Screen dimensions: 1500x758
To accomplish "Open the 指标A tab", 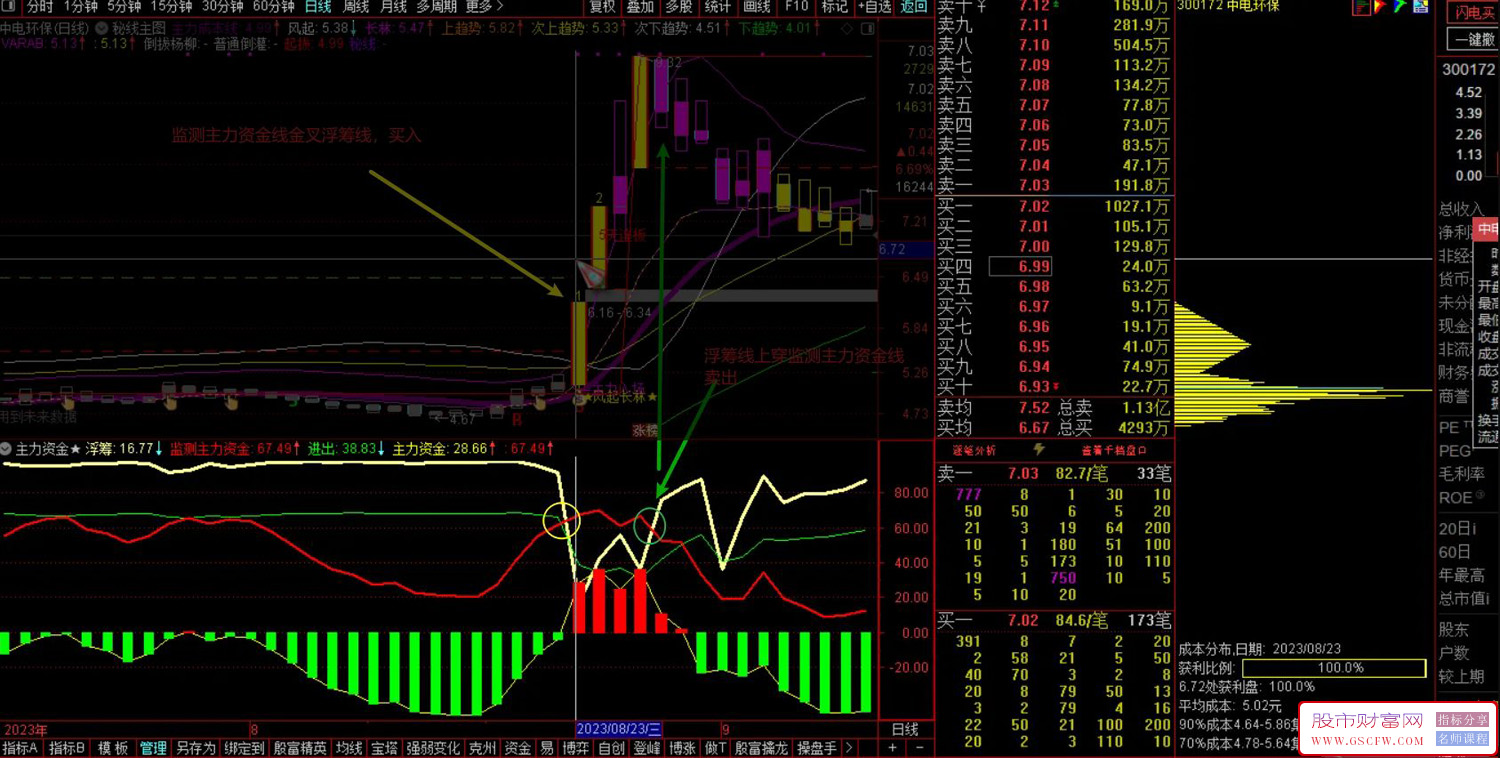I will click(21, 748).
